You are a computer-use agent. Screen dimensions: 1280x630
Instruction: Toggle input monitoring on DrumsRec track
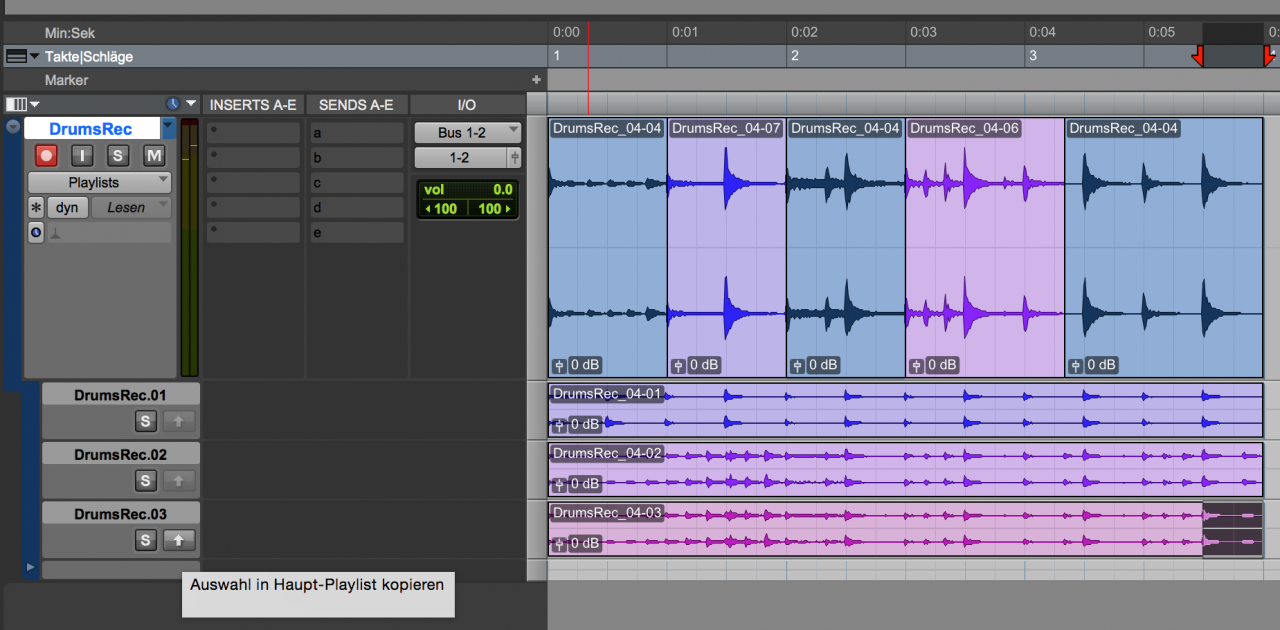(83, 155)
